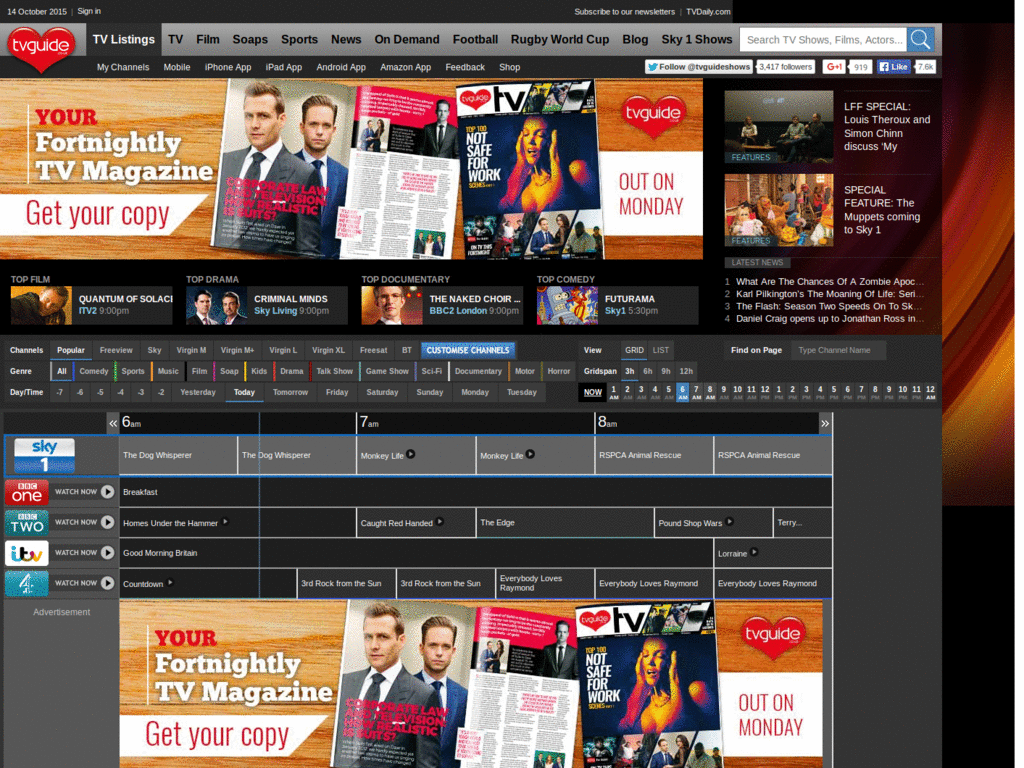Select the Virgin XL channels tab
Viewport: 1024px width, 768px height.
328,350
